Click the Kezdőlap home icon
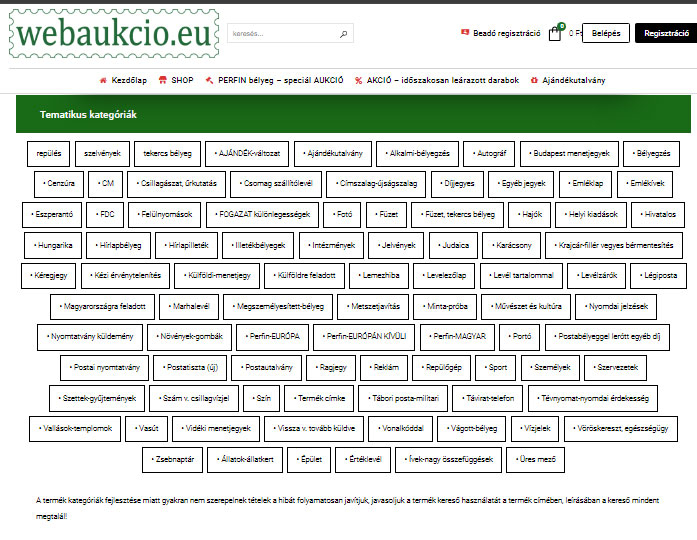 point(103,80)
